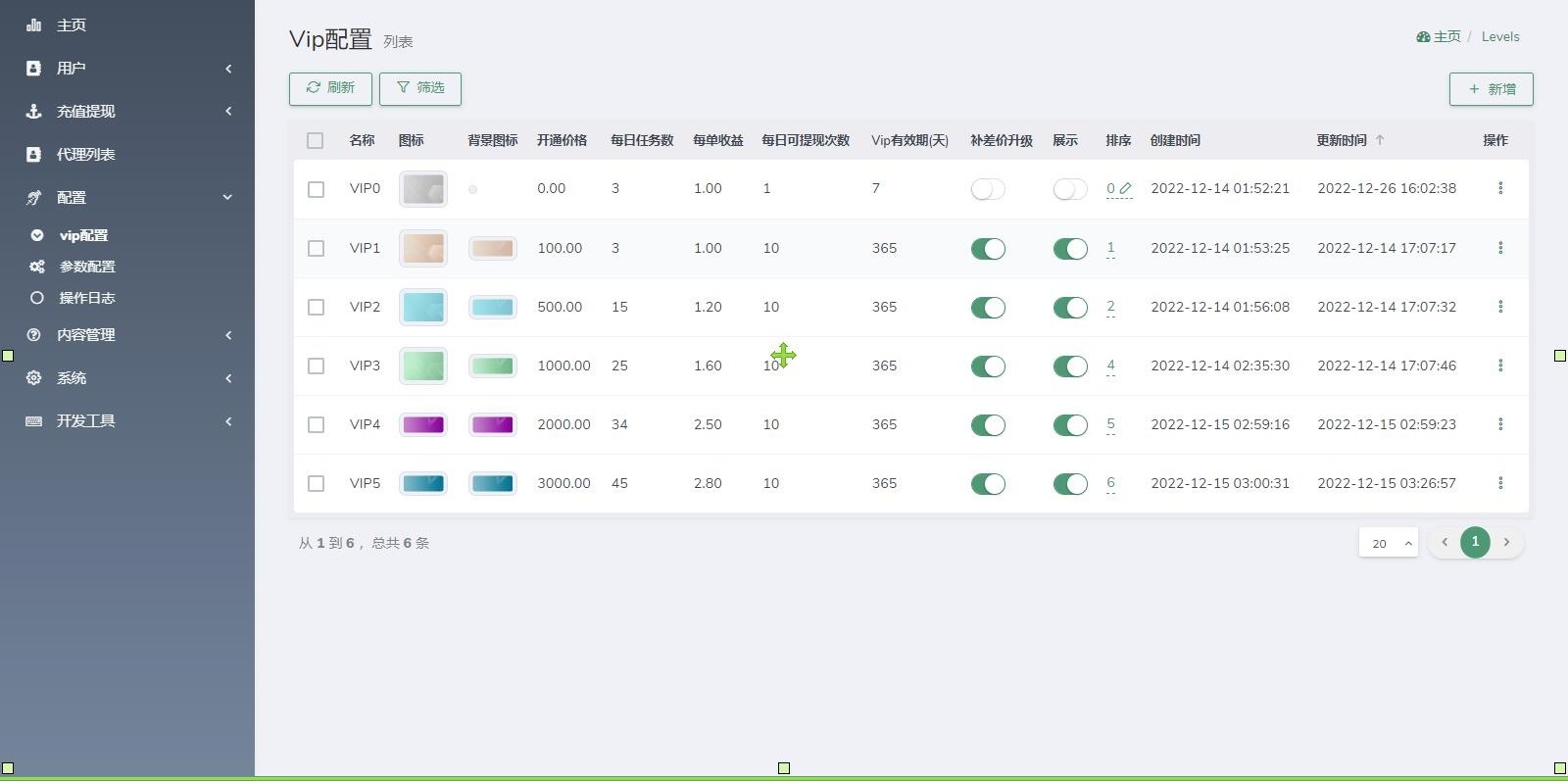Click the sort arrow beside 更新时间 header
1568x781 pixels.
click(x=1380, y=140)
